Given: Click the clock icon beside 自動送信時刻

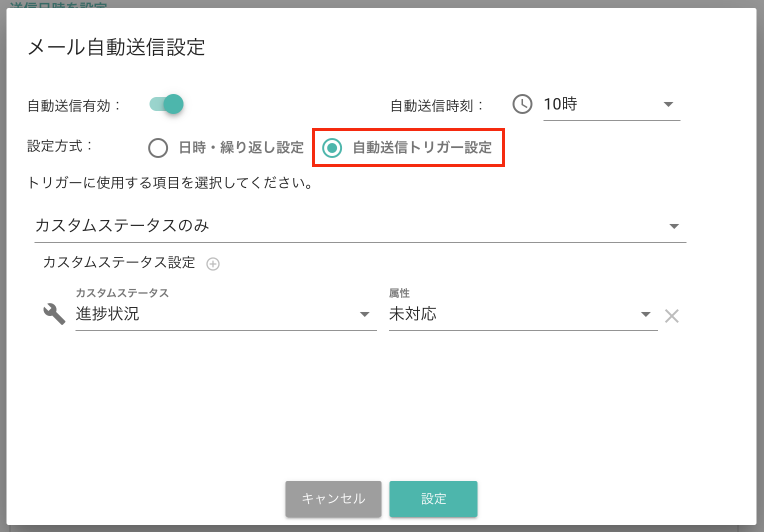Looking at the screenshot, I should coord(522,104).
